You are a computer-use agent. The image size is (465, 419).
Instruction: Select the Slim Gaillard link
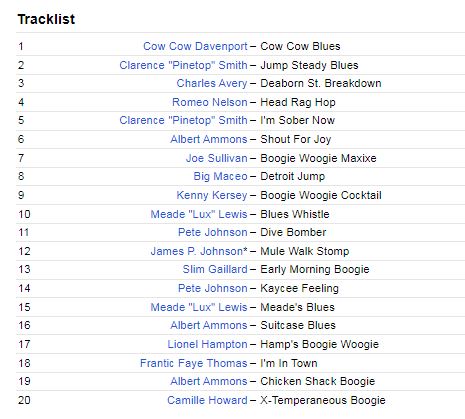tap(215, 269)
